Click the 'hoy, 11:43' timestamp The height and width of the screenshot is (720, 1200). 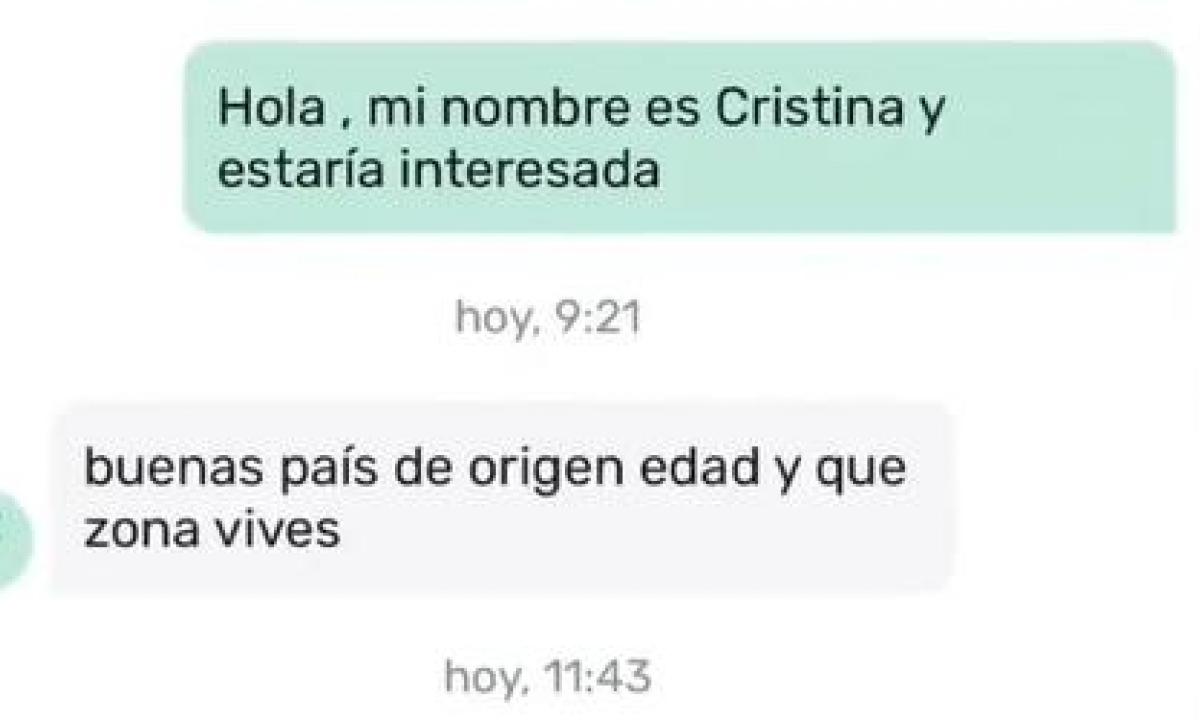coord(547,679)
